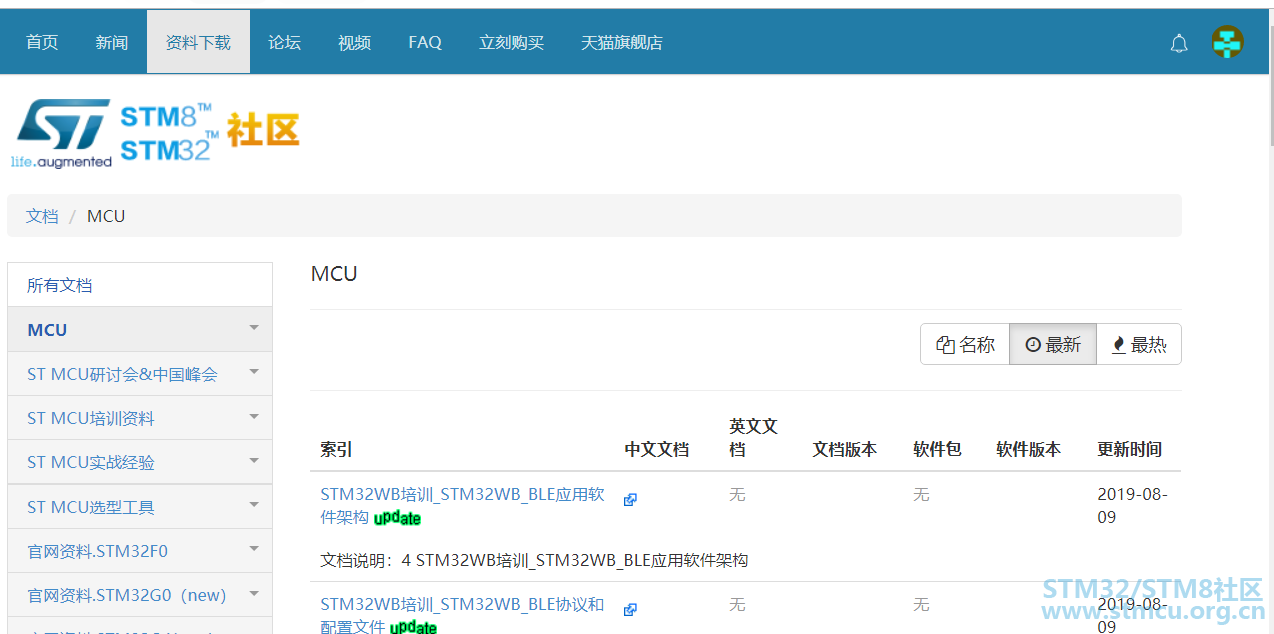This screenshot has height=634, width=1274.
Task: Click the 软件版本 column header
Action: click(1028, 450)
